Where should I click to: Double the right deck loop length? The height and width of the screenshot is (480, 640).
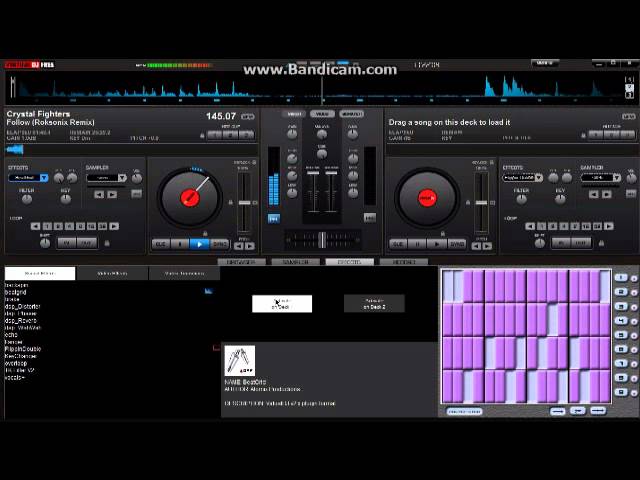(609, 226)
